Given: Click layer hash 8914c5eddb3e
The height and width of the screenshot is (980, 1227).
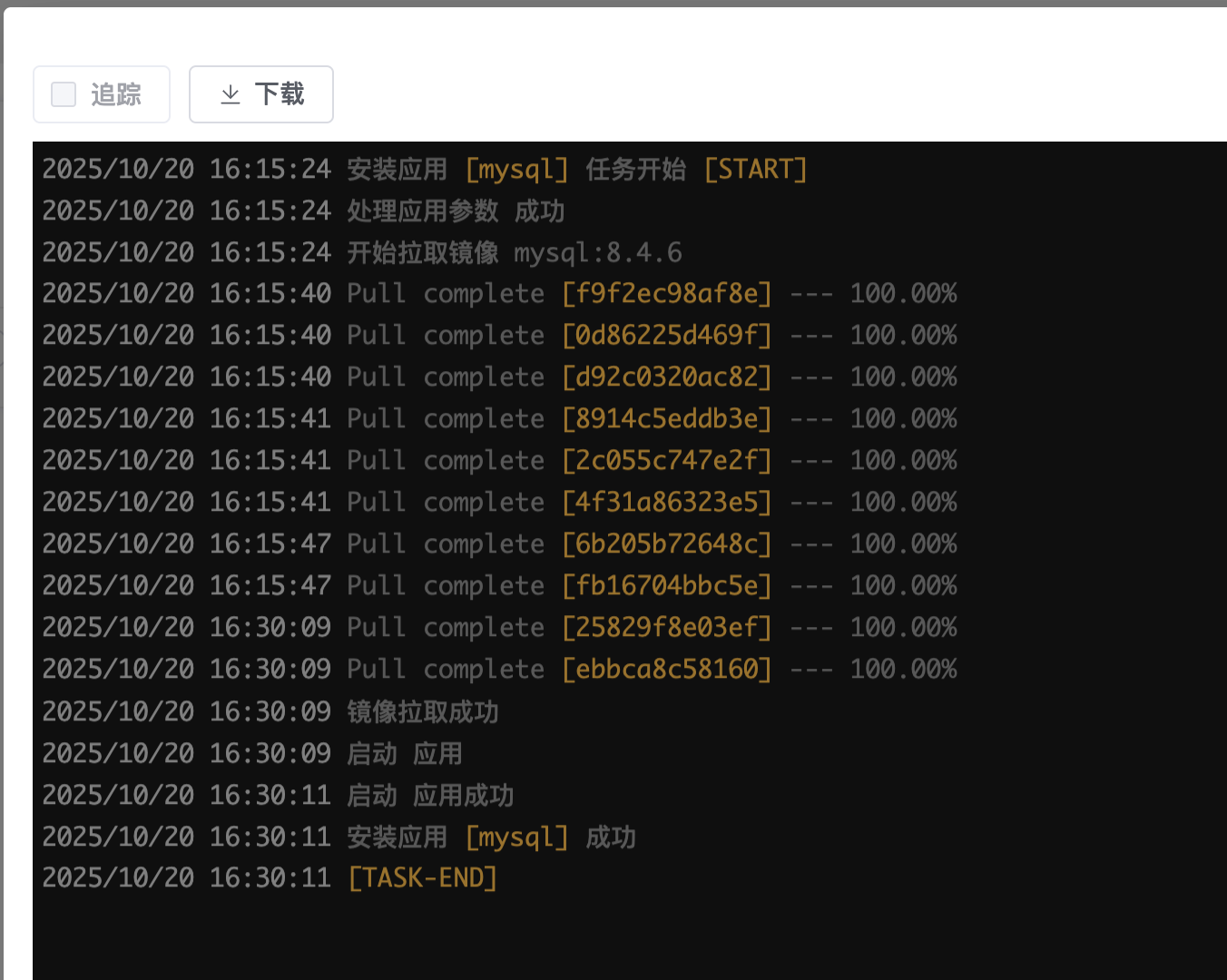Looking at the screenshot, I should pyautogui.click(x=667, y=419).
